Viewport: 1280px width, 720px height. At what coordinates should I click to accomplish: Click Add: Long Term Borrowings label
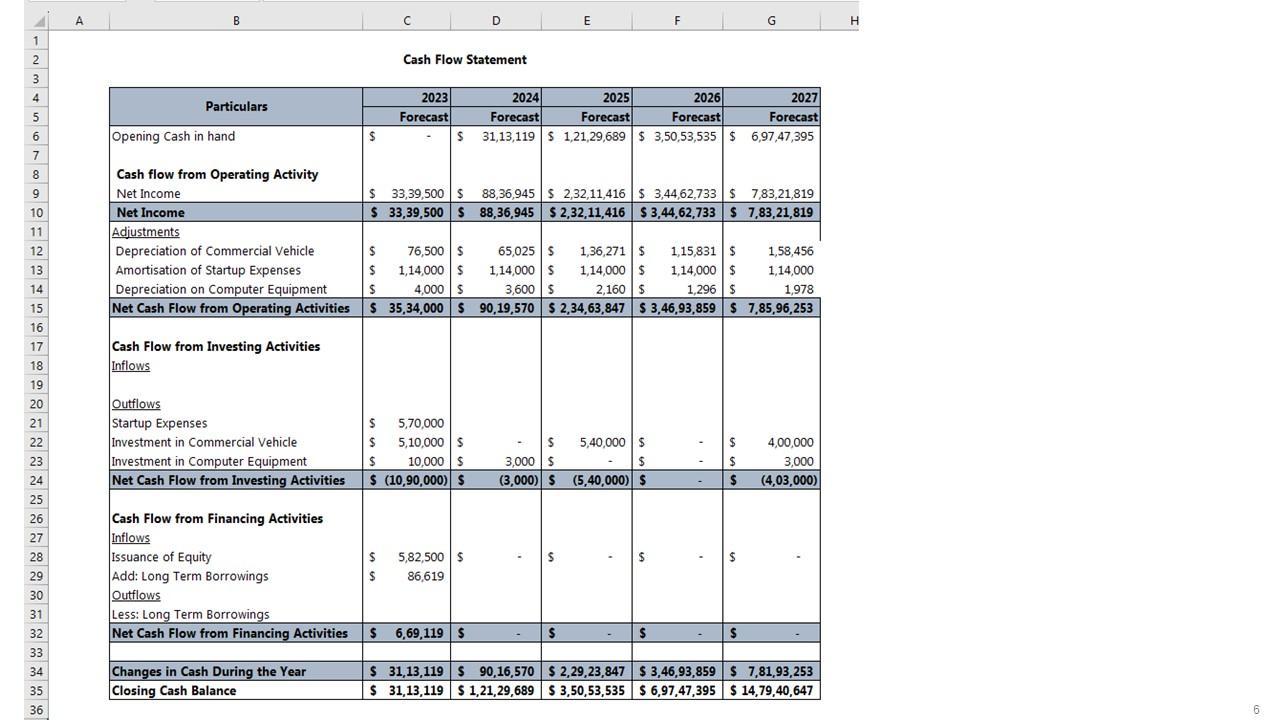[190, 577]
